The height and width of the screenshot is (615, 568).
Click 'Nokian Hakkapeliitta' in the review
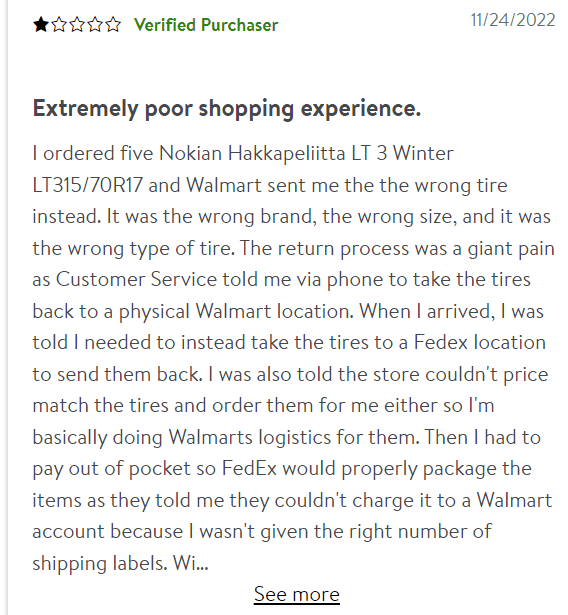252,153
